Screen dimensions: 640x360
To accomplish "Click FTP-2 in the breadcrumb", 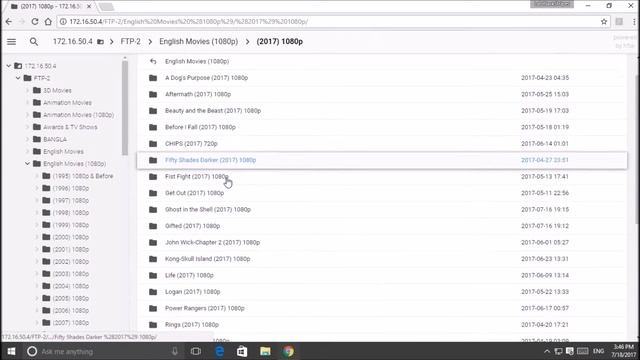I will pyautogui.click(x=131, y=42).
